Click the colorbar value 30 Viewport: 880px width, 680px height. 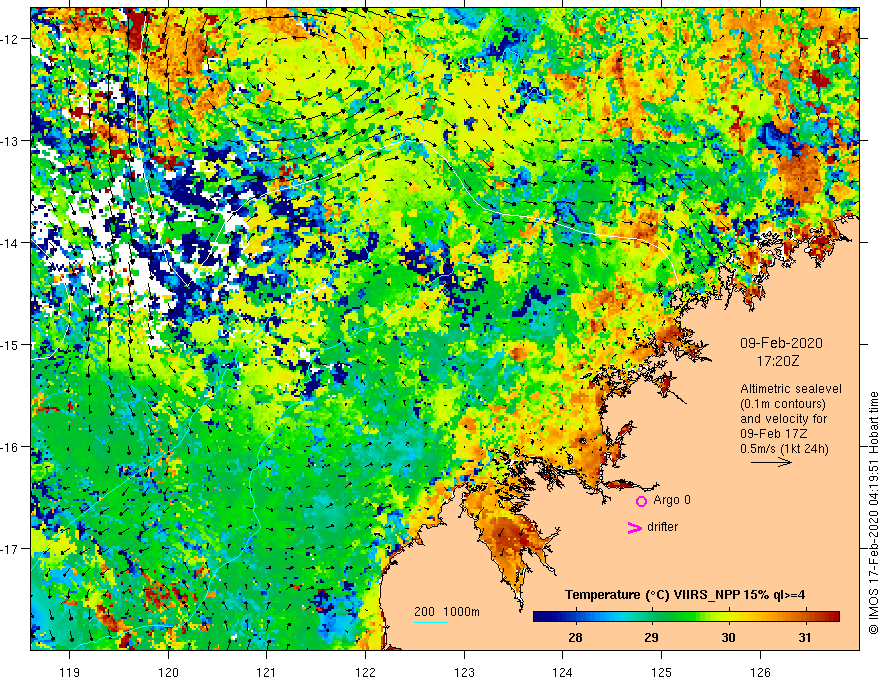coord(728,637)
